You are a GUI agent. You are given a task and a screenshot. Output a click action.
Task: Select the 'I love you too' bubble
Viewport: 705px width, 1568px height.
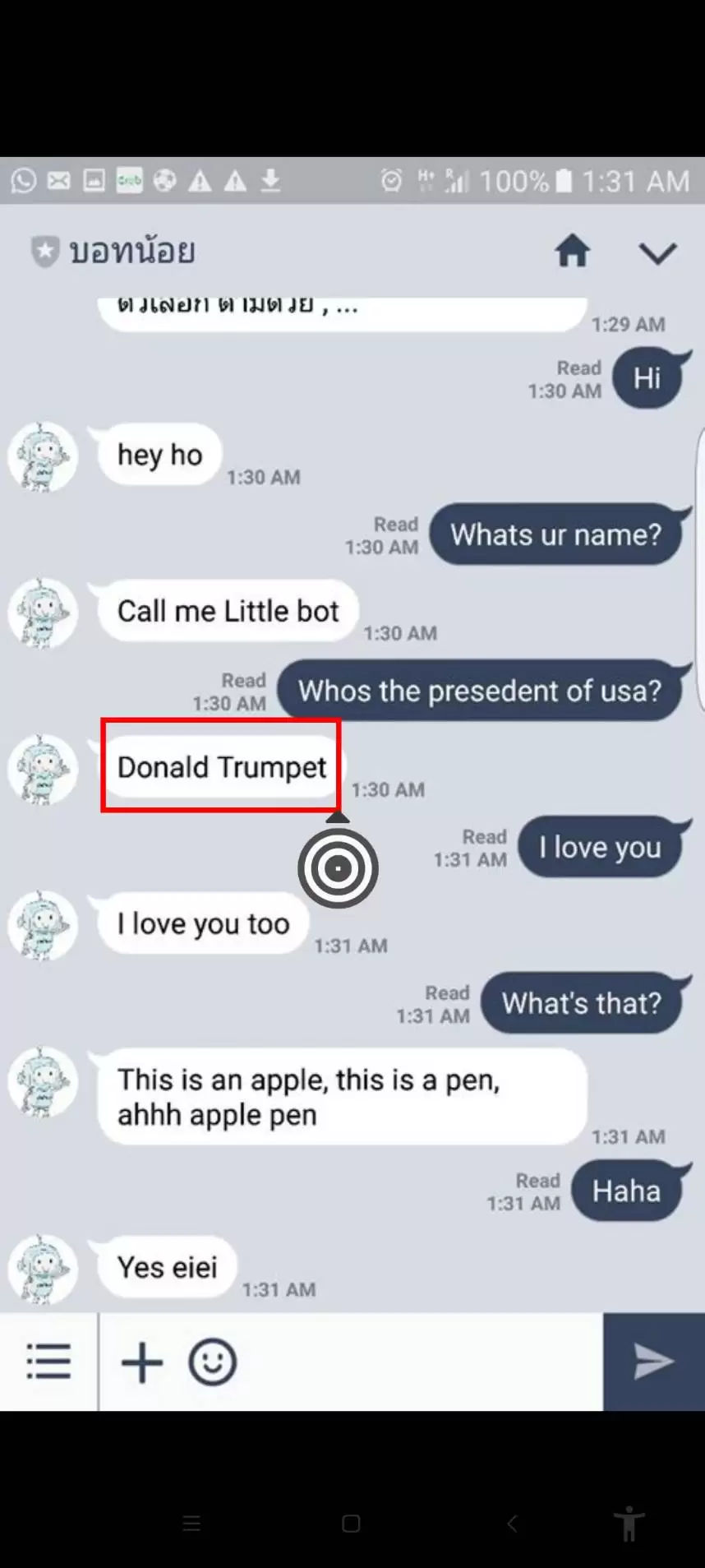(x=203, y=923)
